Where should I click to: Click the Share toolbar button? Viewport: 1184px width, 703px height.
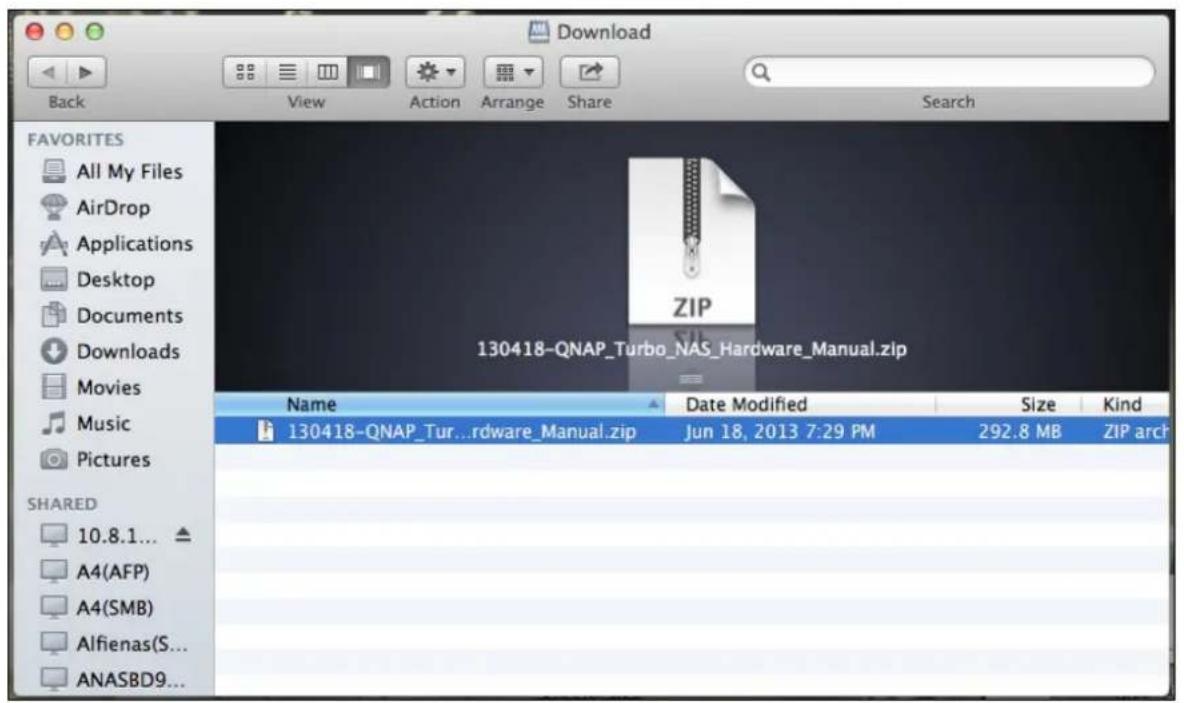590,72
